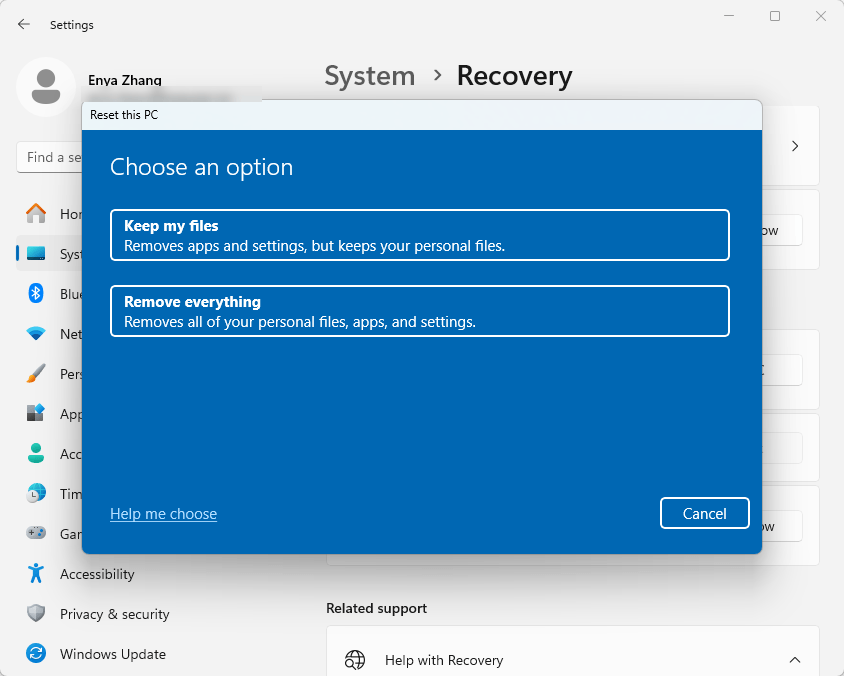Screen dimensions: 844x676
Task: Collapse the Help with Recovery section
Action: click(795, 660)
